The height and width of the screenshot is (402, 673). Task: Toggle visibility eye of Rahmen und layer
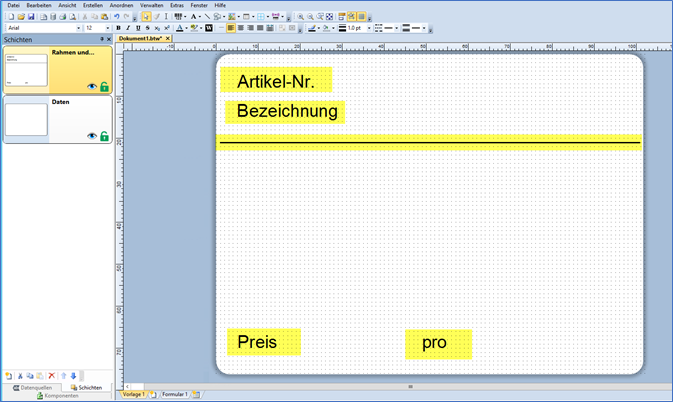(92, 87)
